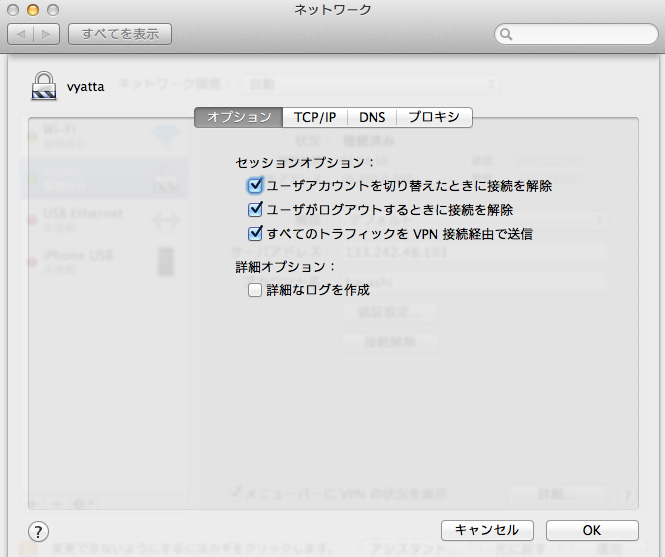This screenshot has width=665, height=557.
Task: Enable 詳細なログを作成 checkbox
Action: click(255, 290)
